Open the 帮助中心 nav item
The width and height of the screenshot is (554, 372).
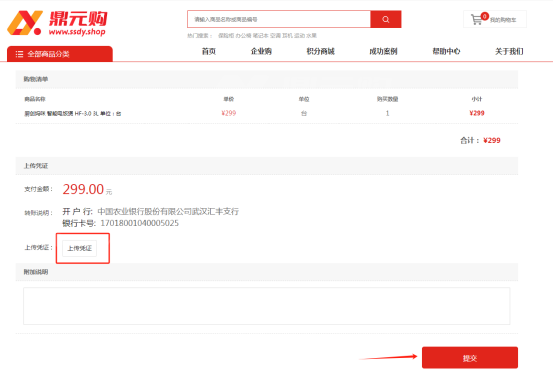(446, 52)
